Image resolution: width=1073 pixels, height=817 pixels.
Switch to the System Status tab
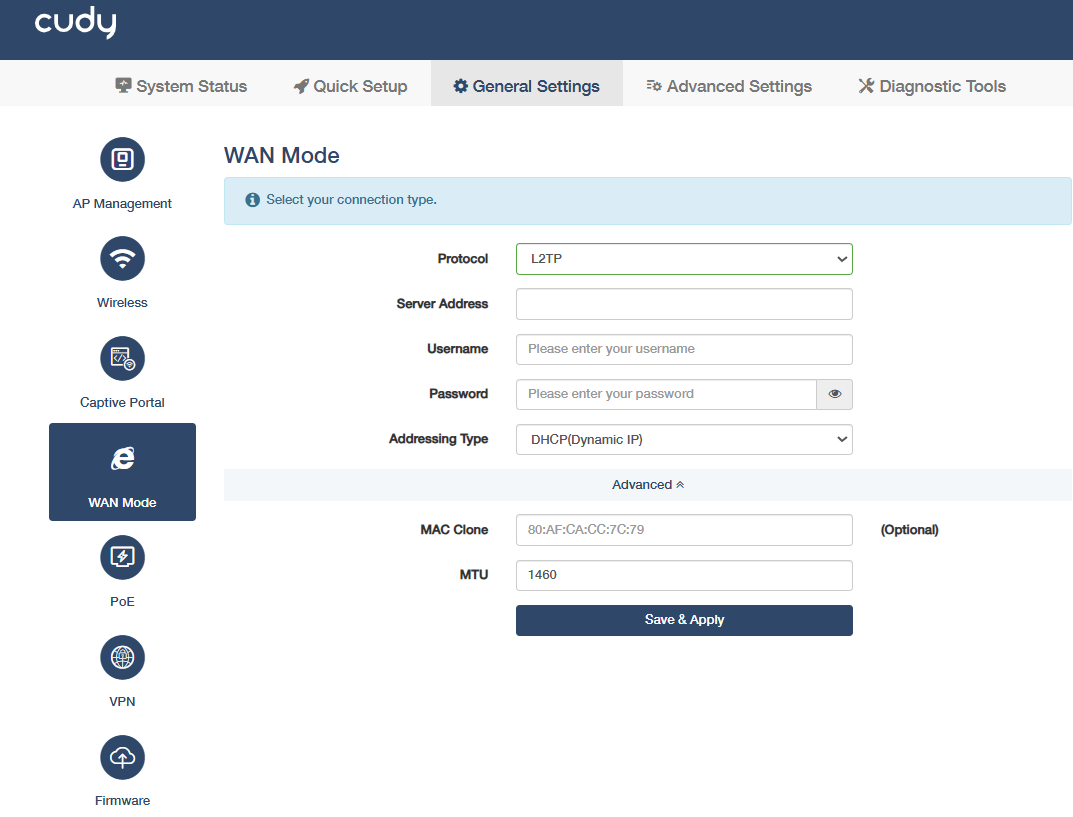click(x=181, y=86)
